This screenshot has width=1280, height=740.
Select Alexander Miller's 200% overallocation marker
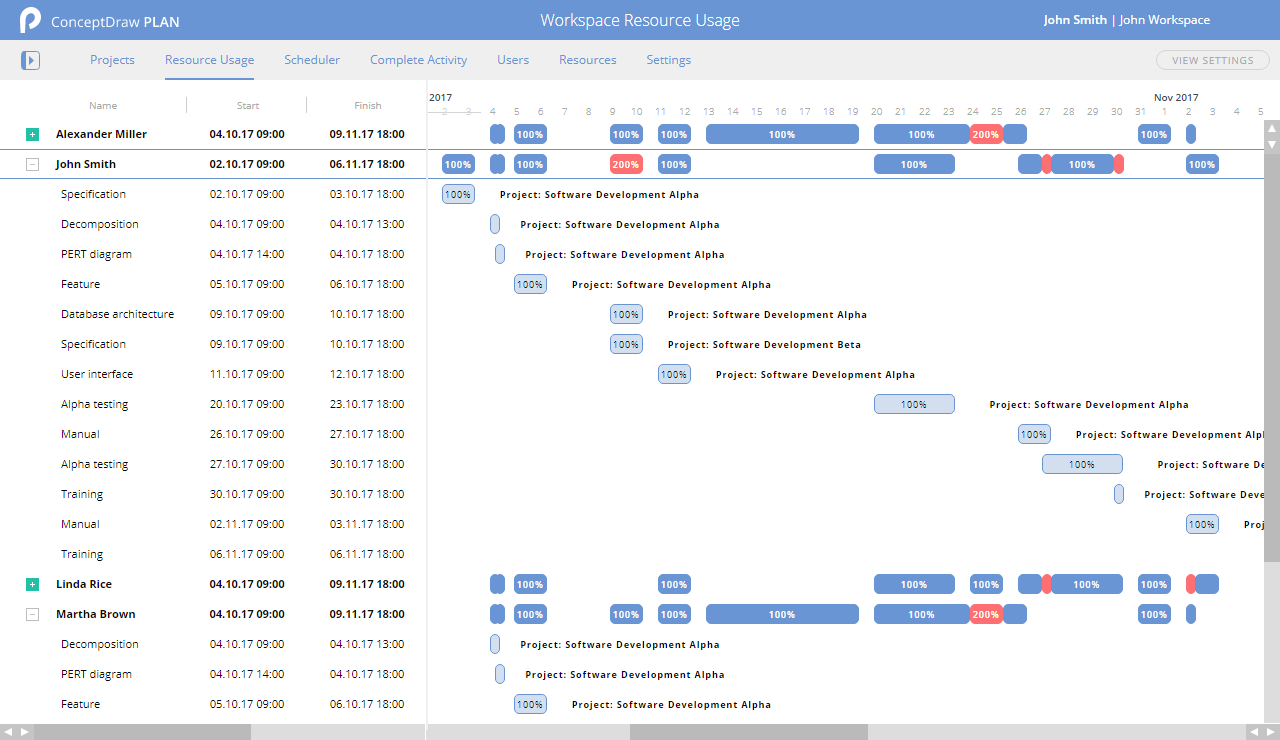[x=985, y=133]
